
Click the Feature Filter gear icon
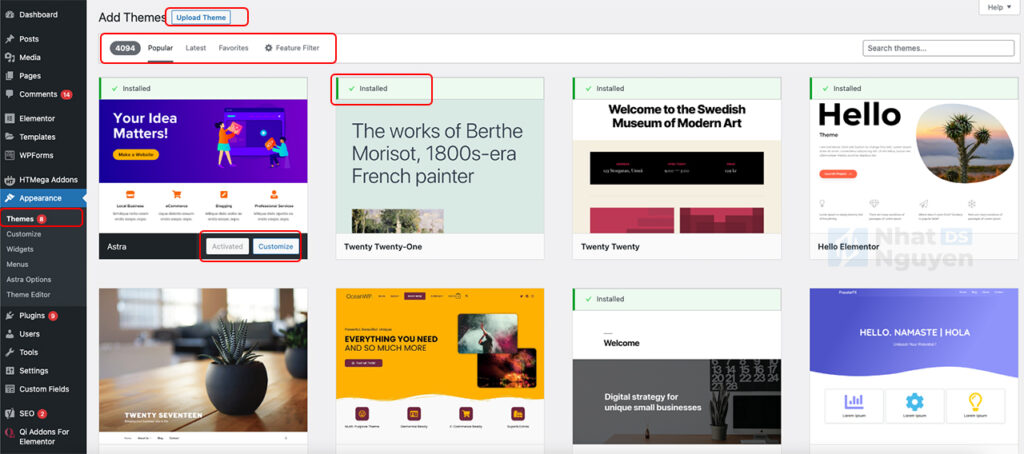[268, 48]
